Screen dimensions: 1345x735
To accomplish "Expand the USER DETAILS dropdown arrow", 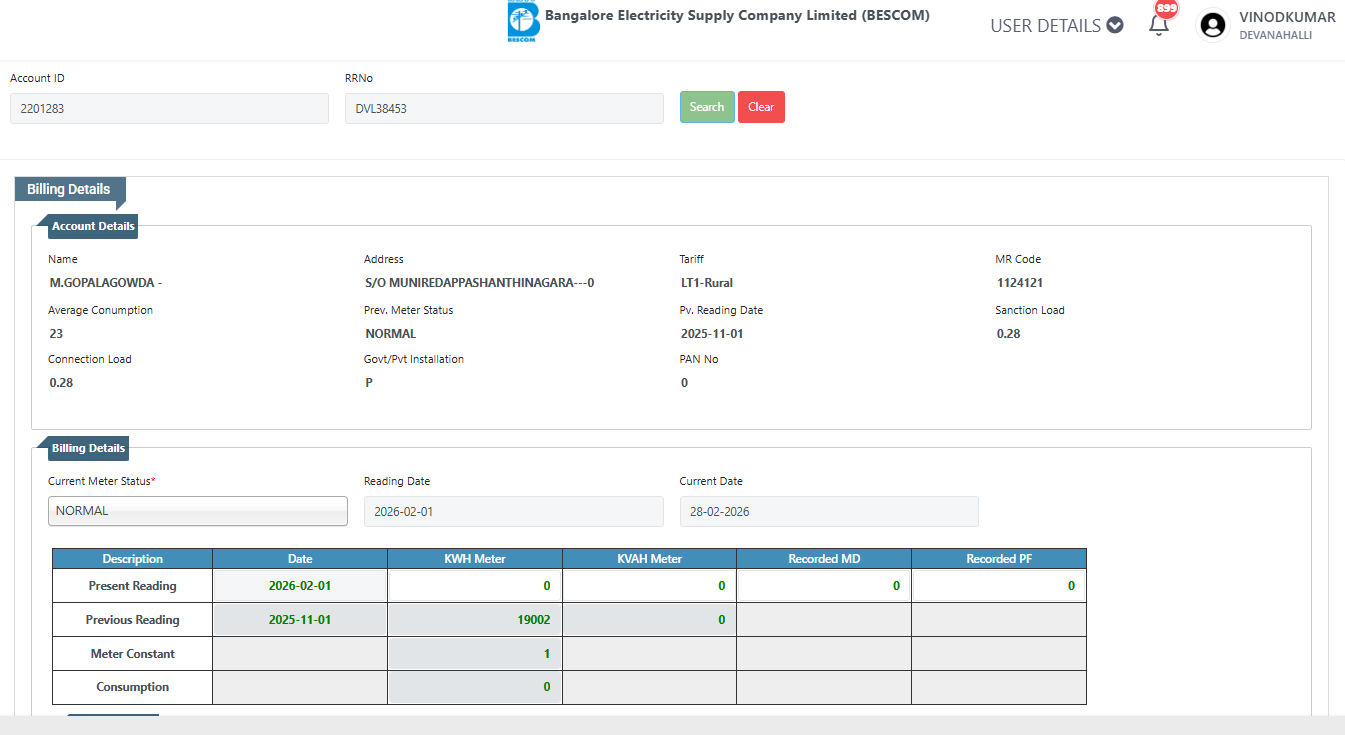I will (x=1115, y=26).
